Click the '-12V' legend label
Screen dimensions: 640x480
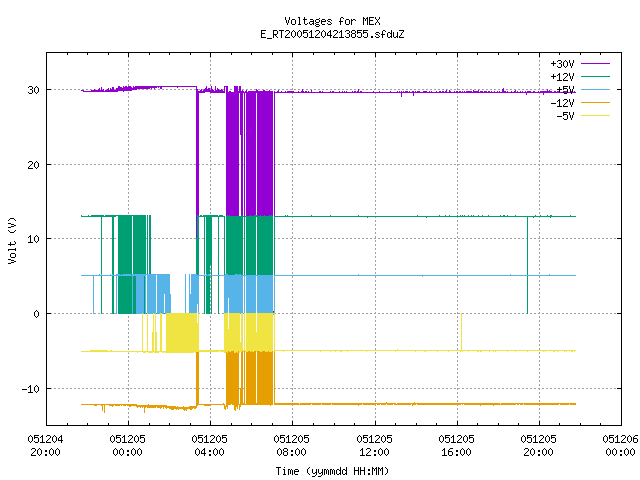click(x=562, y=103)
